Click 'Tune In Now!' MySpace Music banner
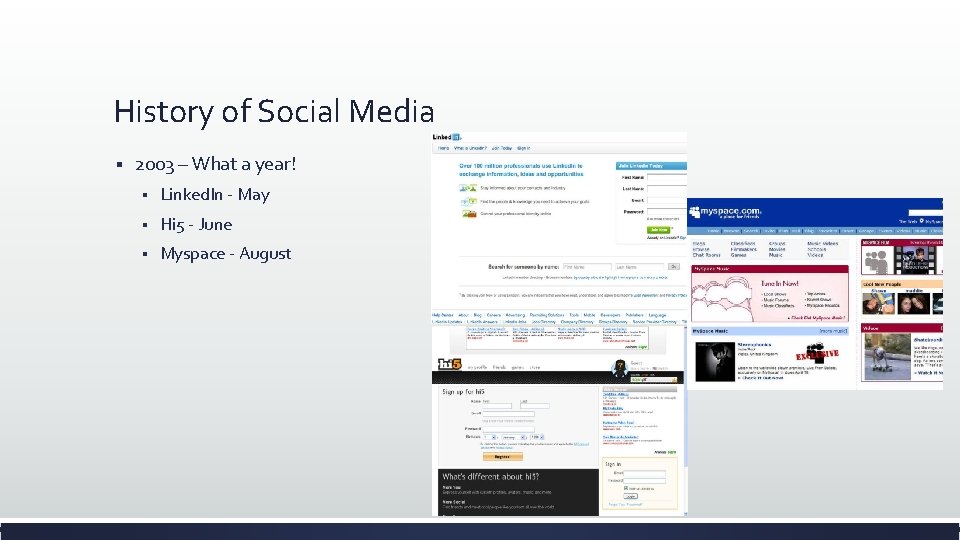Viewport: 960px width, 540px height. tap(779, 283)
